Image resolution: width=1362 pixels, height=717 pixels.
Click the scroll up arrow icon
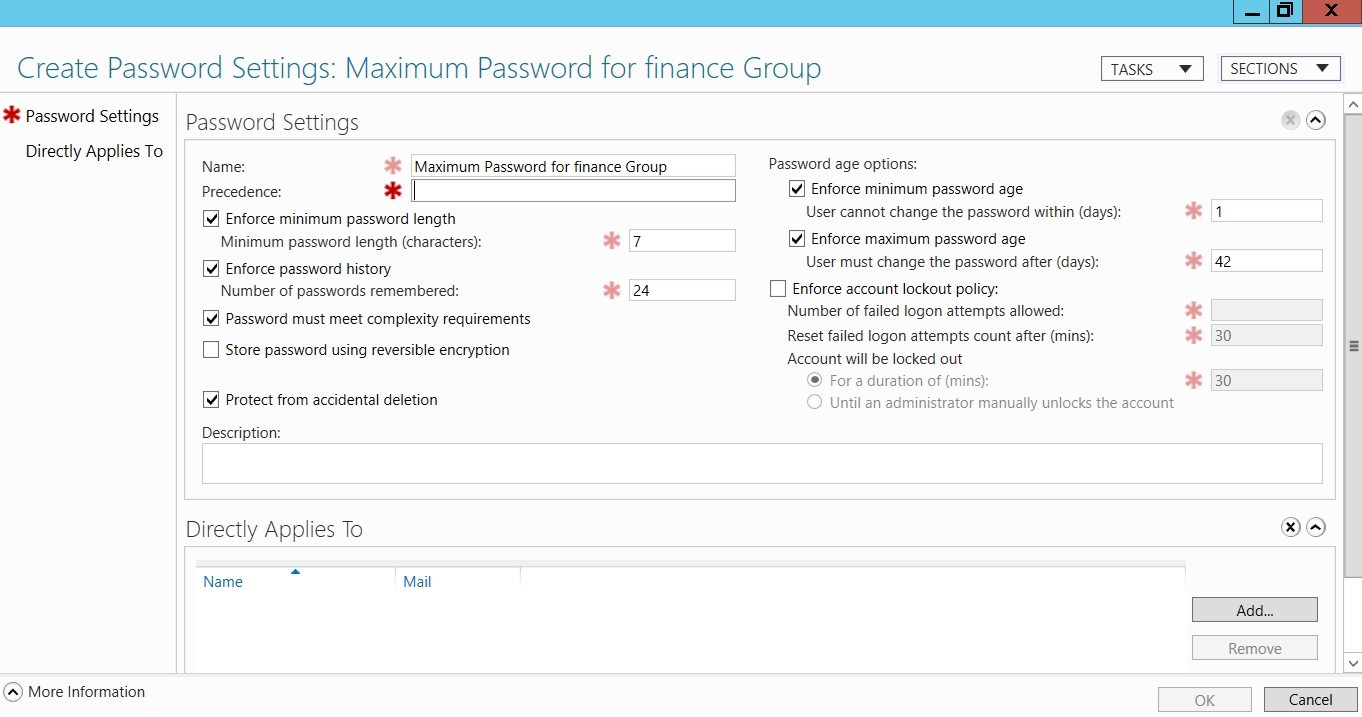pos(1353,104)
